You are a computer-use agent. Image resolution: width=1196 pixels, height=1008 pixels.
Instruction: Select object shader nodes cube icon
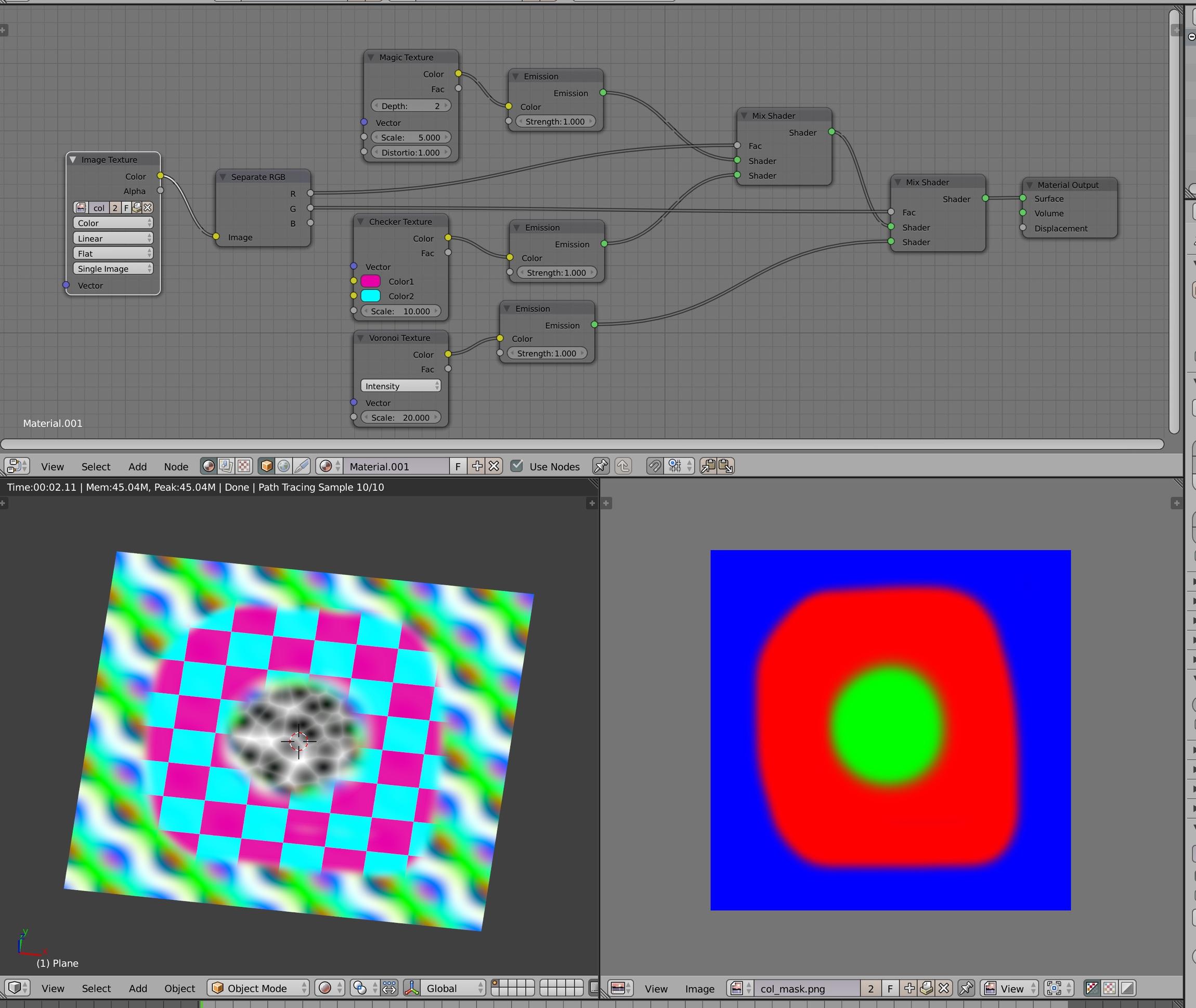266,466
